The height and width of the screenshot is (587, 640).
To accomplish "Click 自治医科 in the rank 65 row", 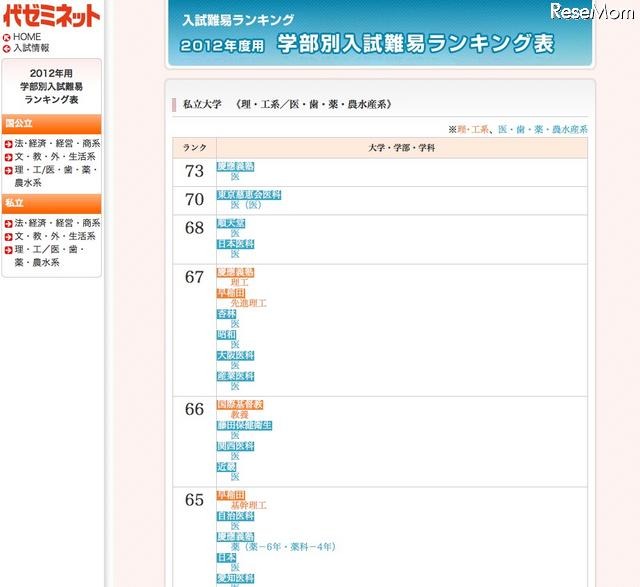I will tap(235, 516).
